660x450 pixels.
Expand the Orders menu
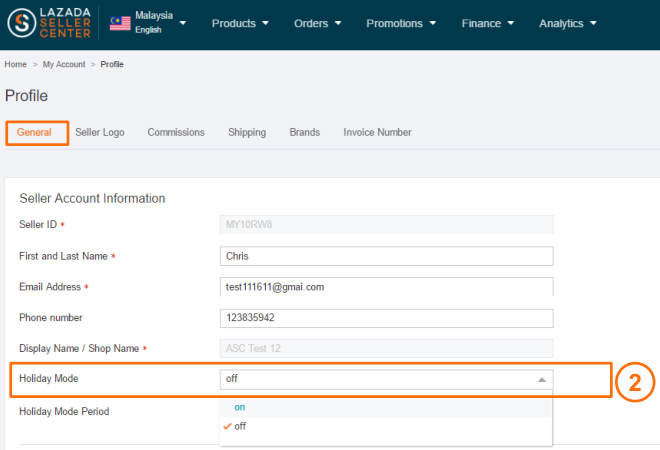(318, 23)
